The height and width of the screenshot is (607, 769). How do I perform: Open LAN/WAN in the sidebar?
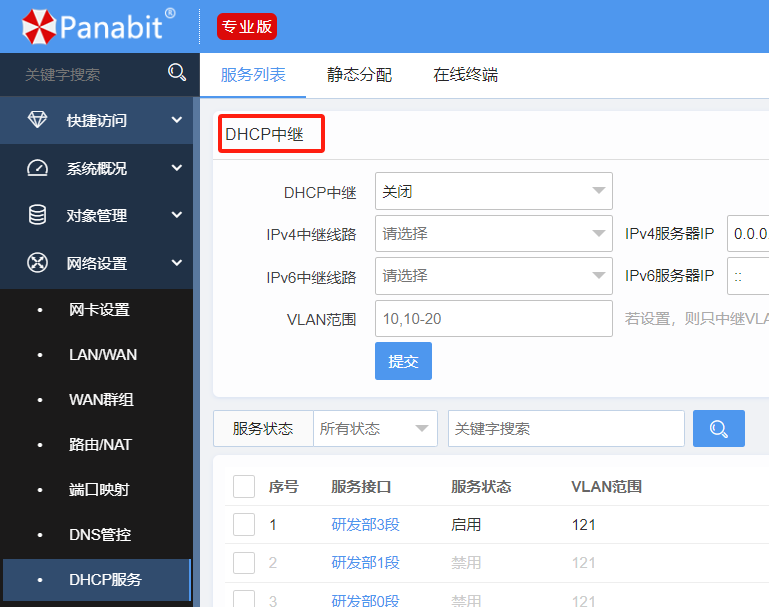(x=103, y=354)
